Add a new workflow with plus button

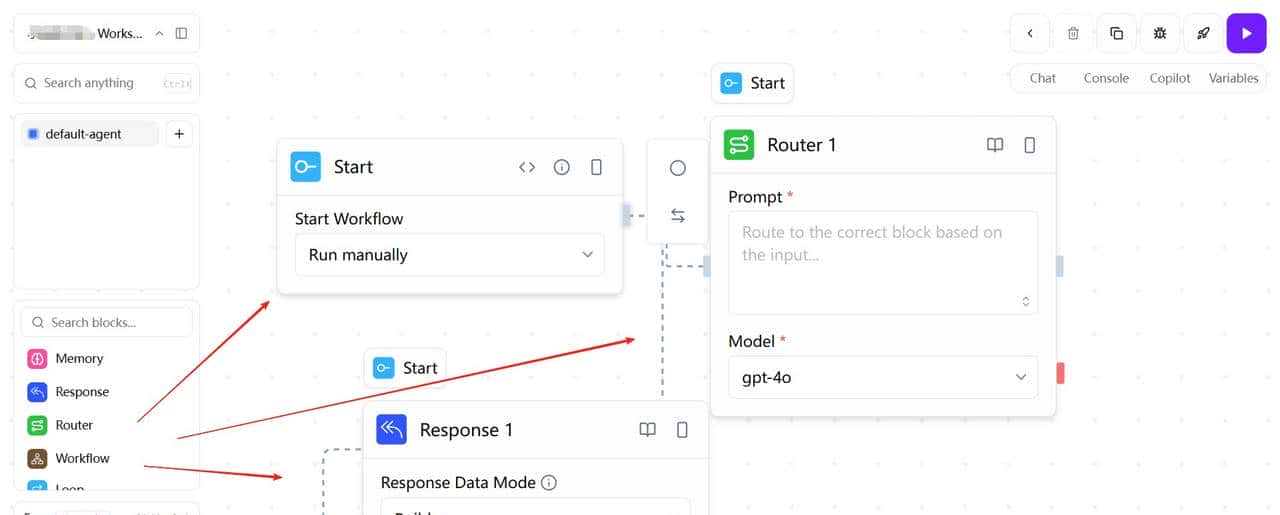(179, 134)
